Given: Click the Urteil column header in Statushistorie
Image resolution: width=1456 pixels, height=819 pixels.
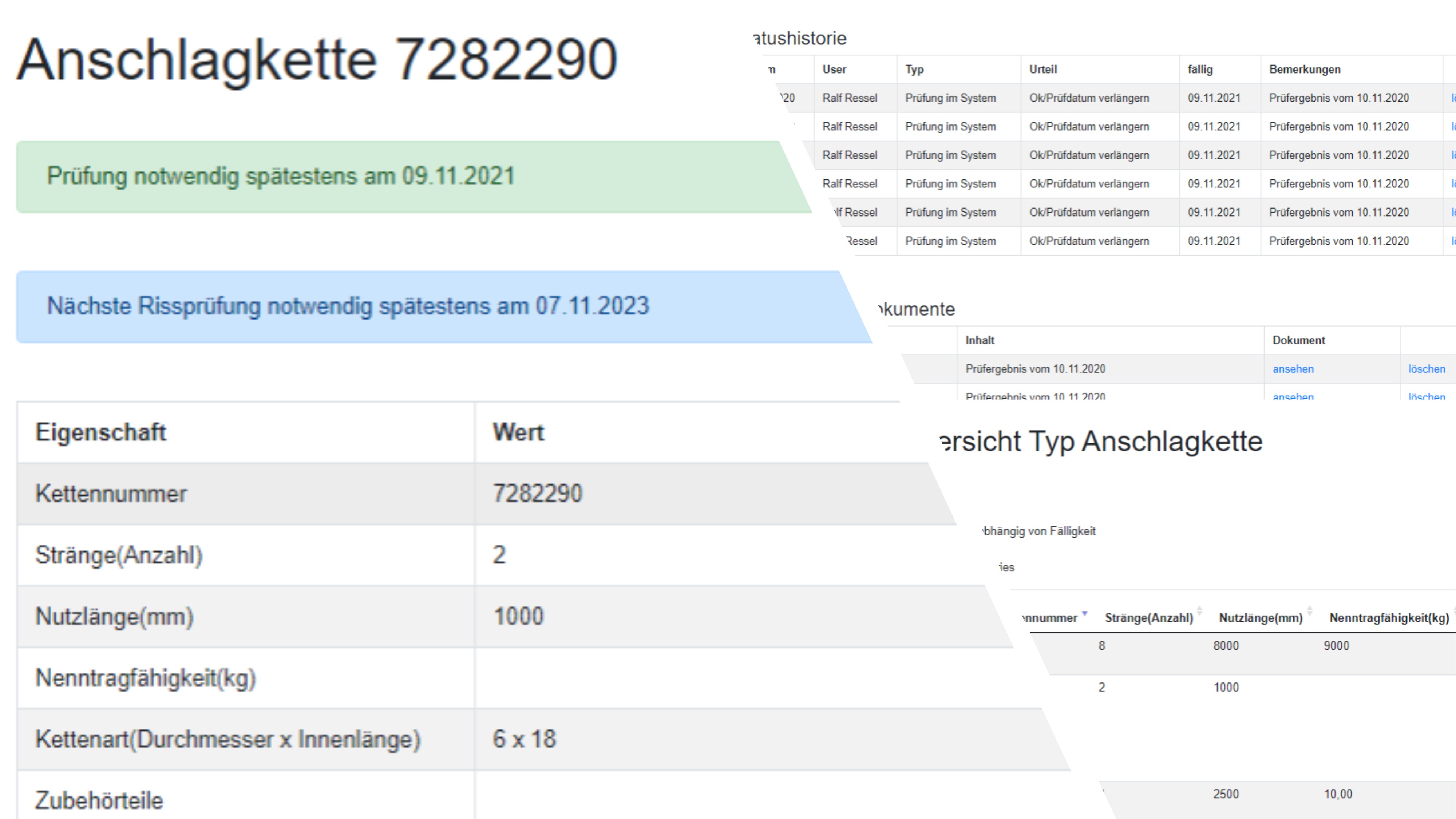Looking at the screenshot, I should 1043,70.
